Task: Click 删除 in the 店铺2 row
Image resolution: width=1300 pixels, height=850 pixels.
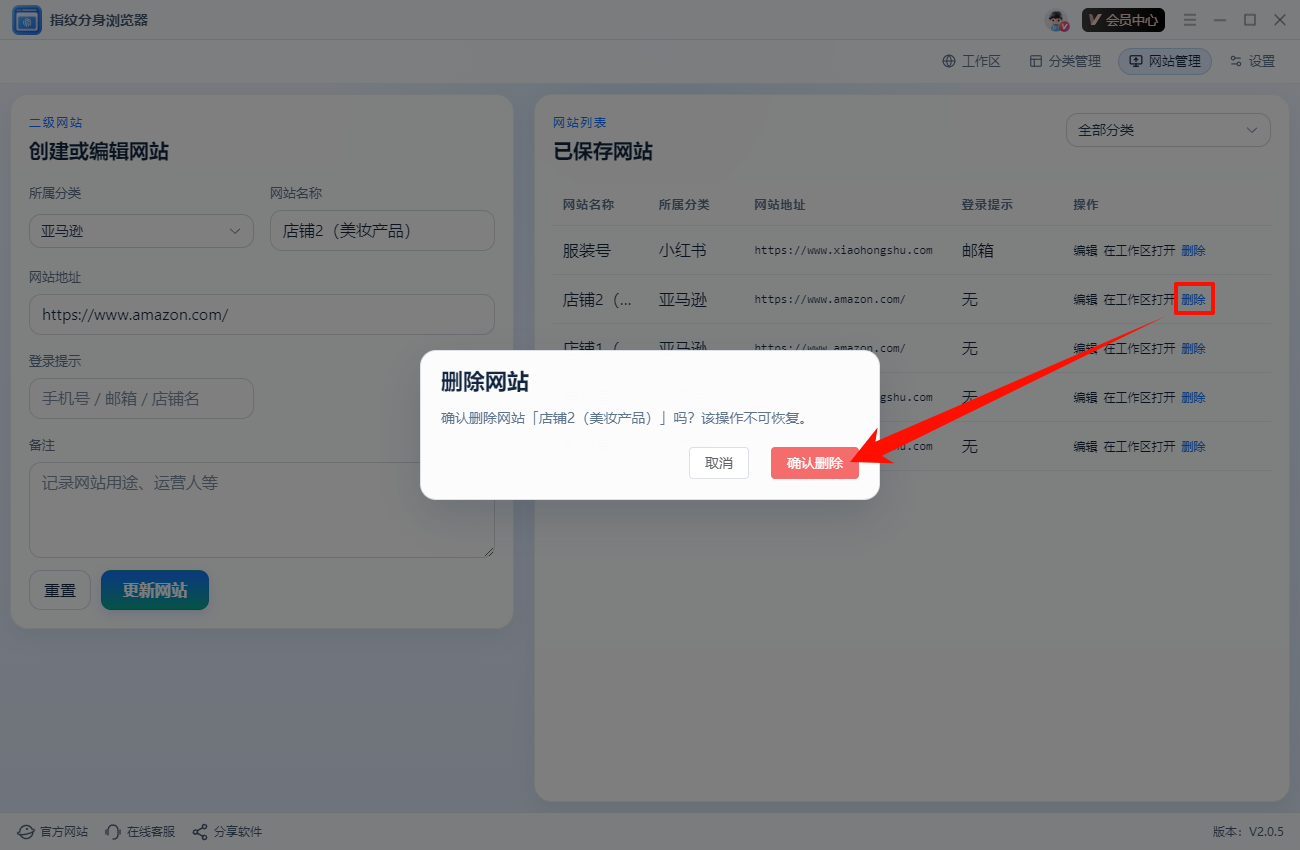Action: tap(1193, 299)
